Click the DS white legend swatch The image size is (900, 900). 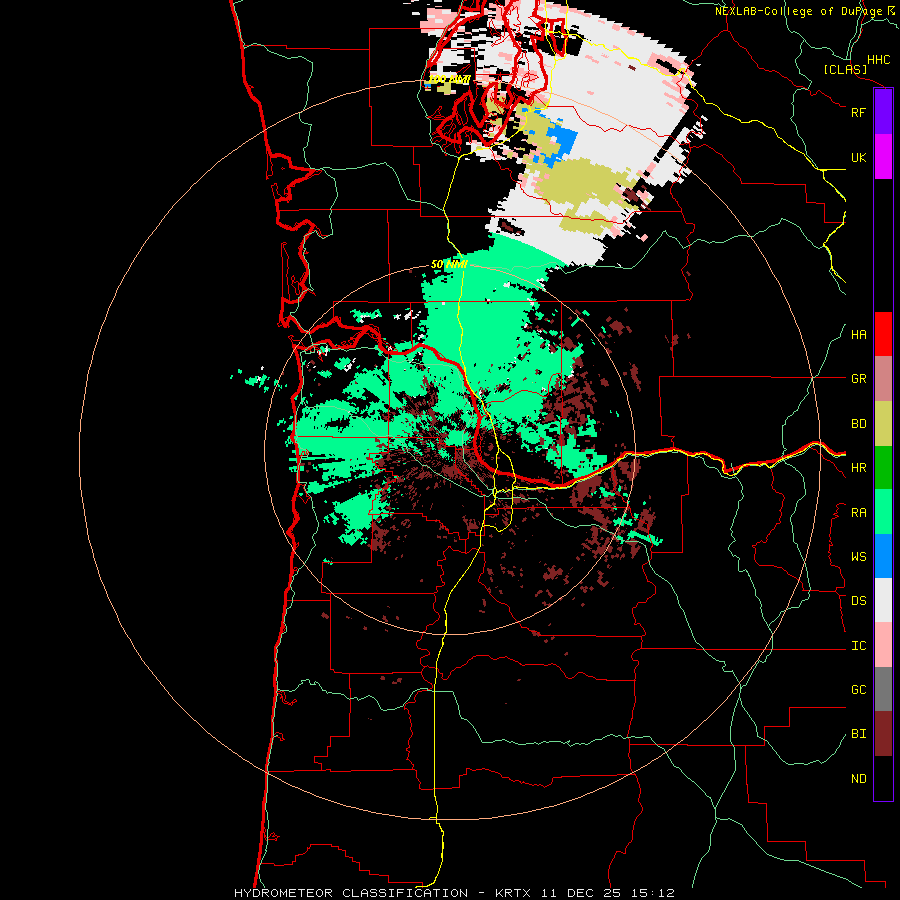click(883, 600)
